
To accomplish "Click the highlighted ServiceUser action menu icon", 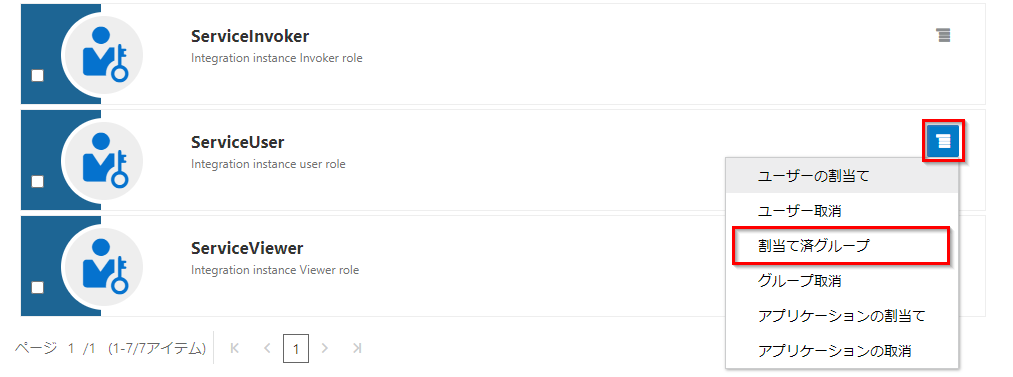I will click(944, 141).
